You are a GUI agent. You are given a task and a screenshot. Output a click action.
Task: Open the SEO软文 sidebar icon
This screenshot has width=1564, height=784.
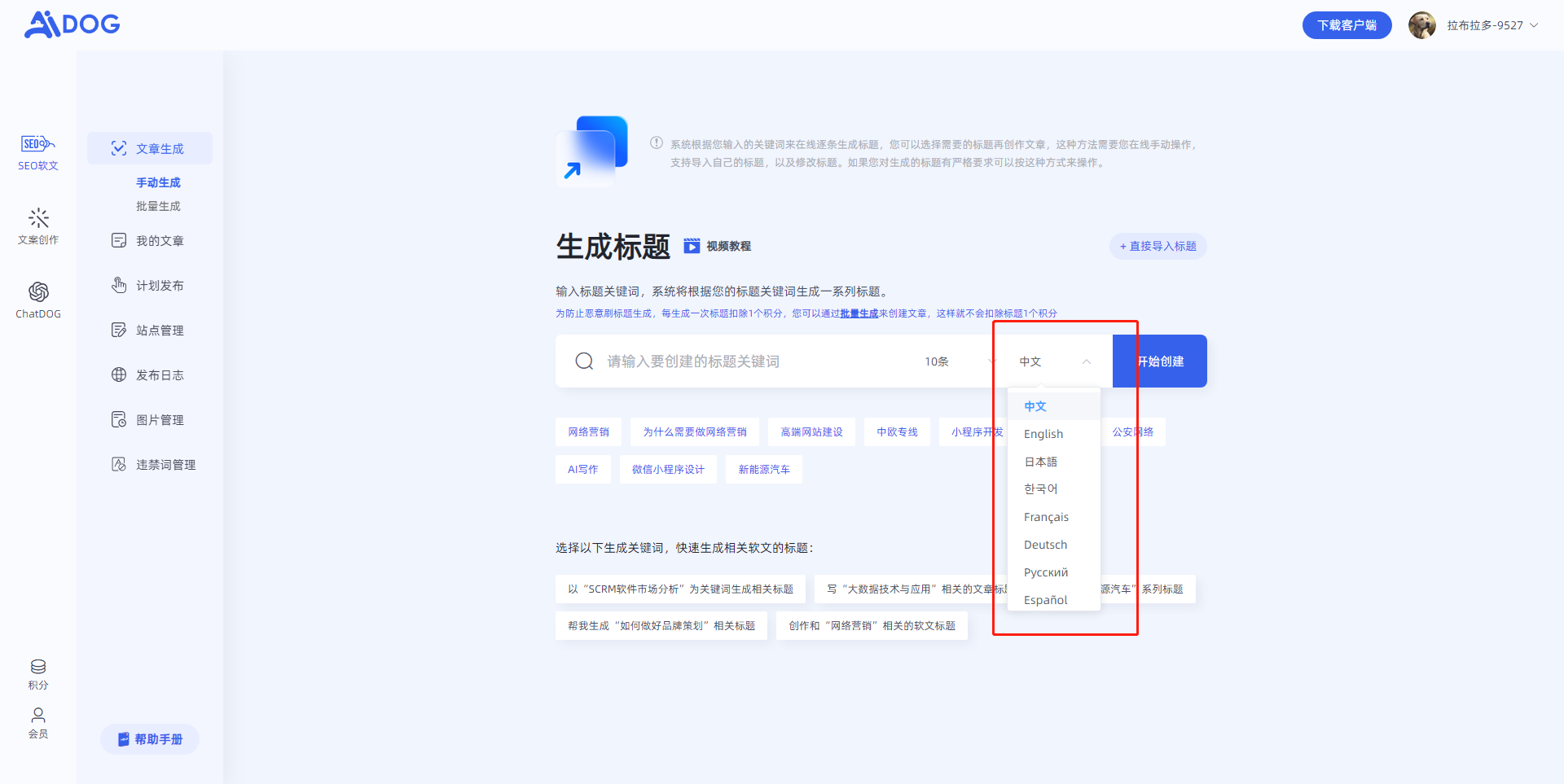coord(38,144)
